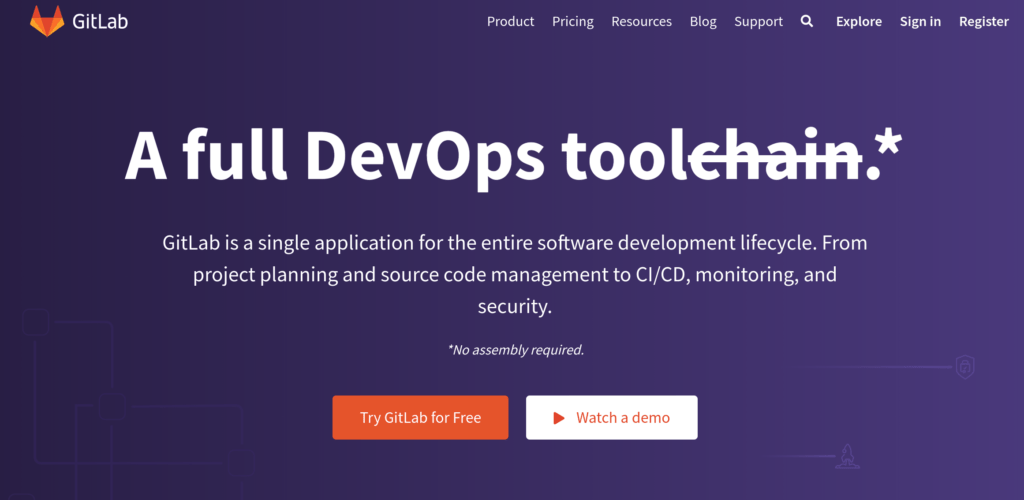This screenshot has height=500, width=1024.
Task: Click the Explore link
Action: [x=859, y=22]
